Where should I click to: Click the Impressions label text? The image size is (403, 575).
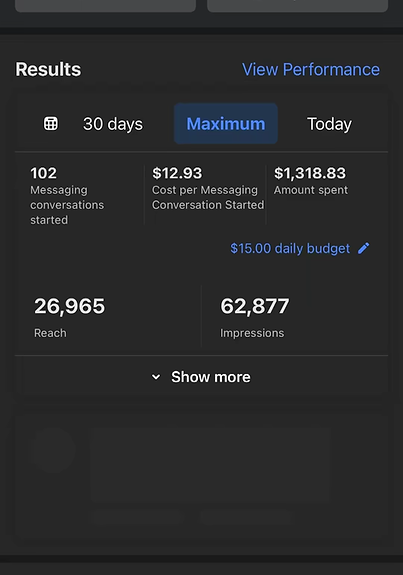click(252, 333)
